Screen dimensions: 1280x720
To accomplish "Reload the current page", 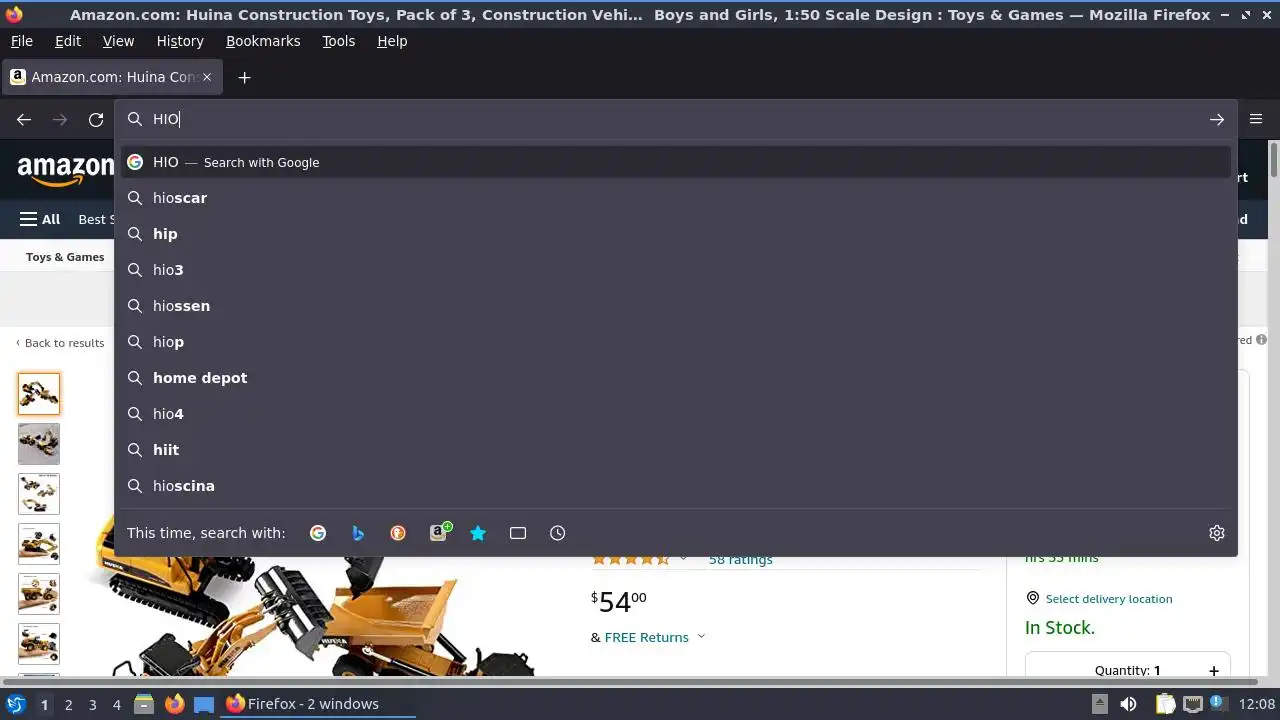I will coord(96,119).
